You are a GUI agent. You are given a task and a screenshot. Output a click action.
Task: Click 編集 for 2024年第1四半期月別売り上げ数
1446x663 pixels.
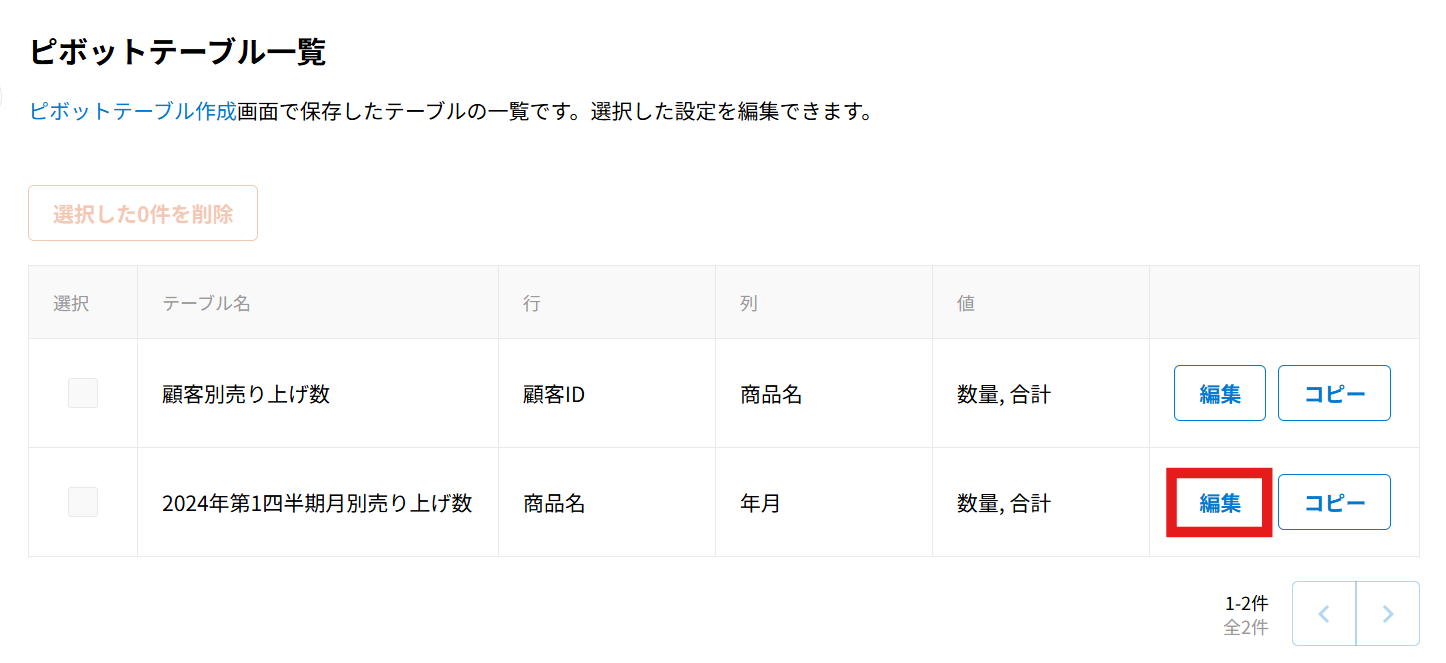[1220, 502]
